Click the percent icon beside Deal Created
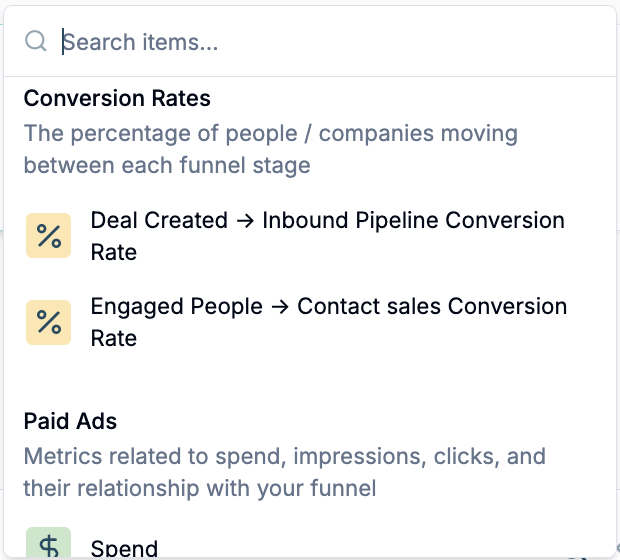 [x=49, y=236]
